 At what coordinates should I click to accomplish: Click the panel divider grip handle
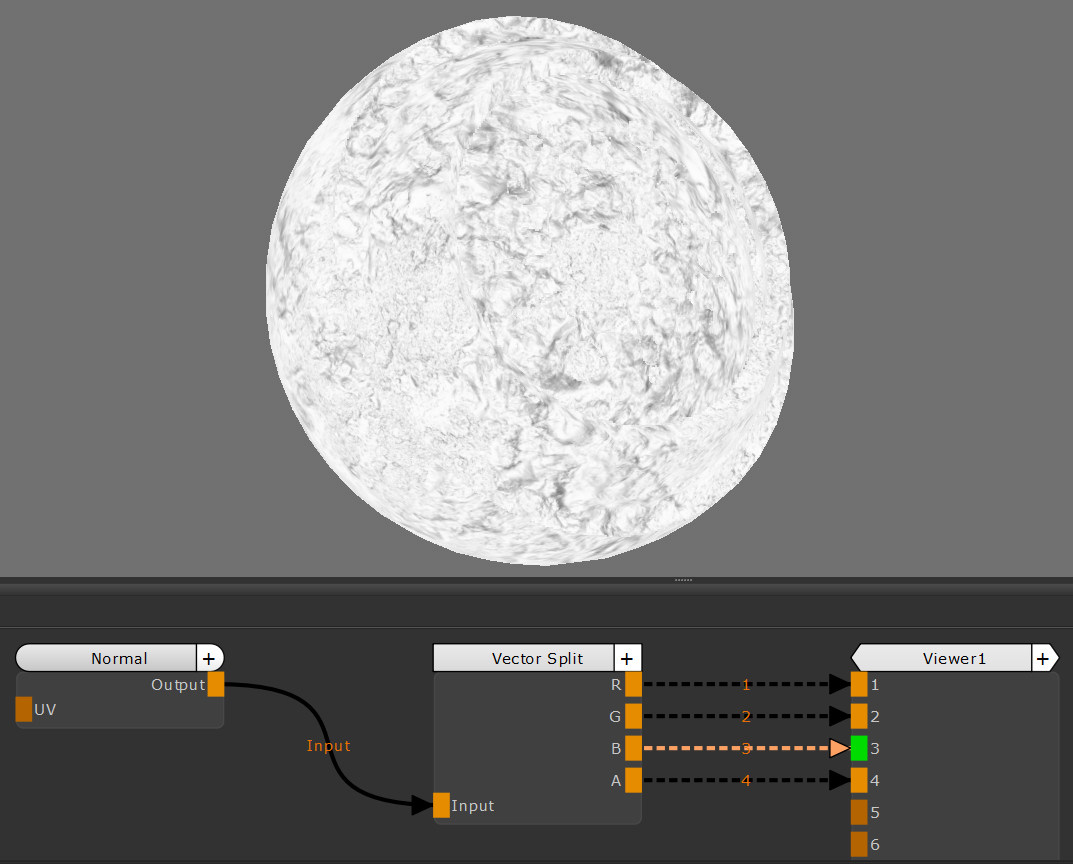point(683,580)
